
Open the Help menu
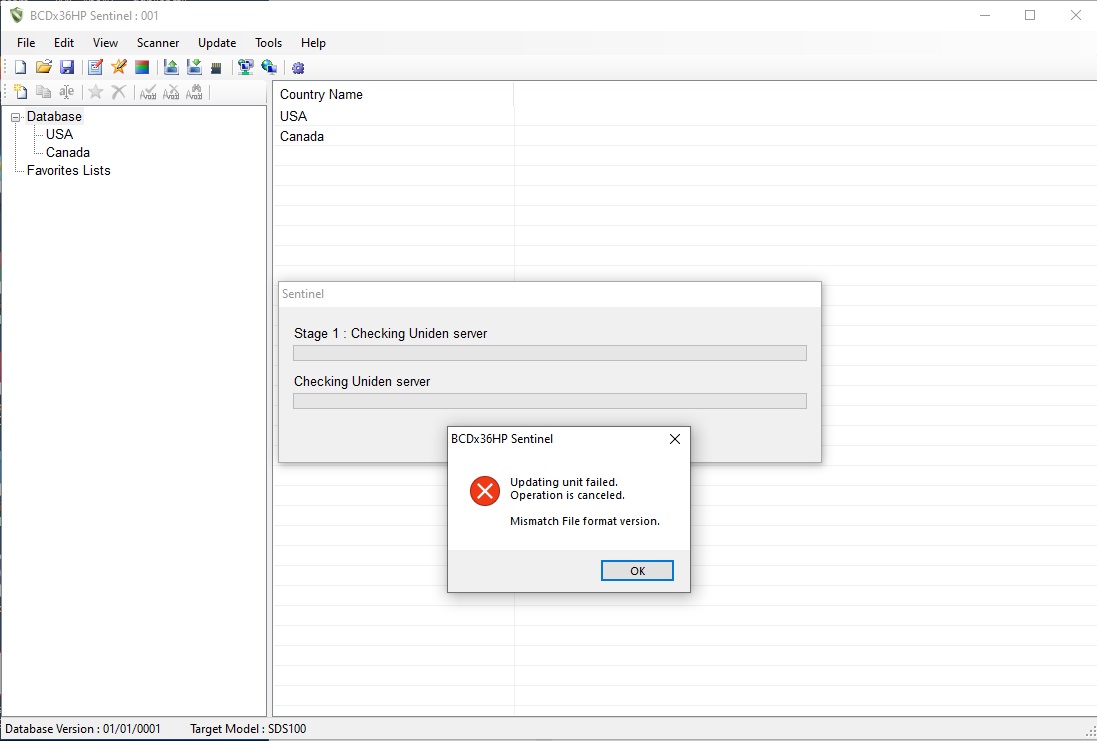(x=313, y=43)
